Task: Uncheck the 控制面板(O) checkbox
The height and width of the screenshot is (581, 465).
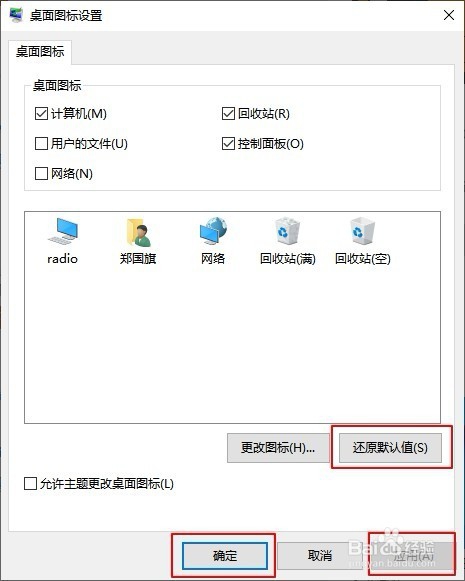Action: tap(228, 143)
